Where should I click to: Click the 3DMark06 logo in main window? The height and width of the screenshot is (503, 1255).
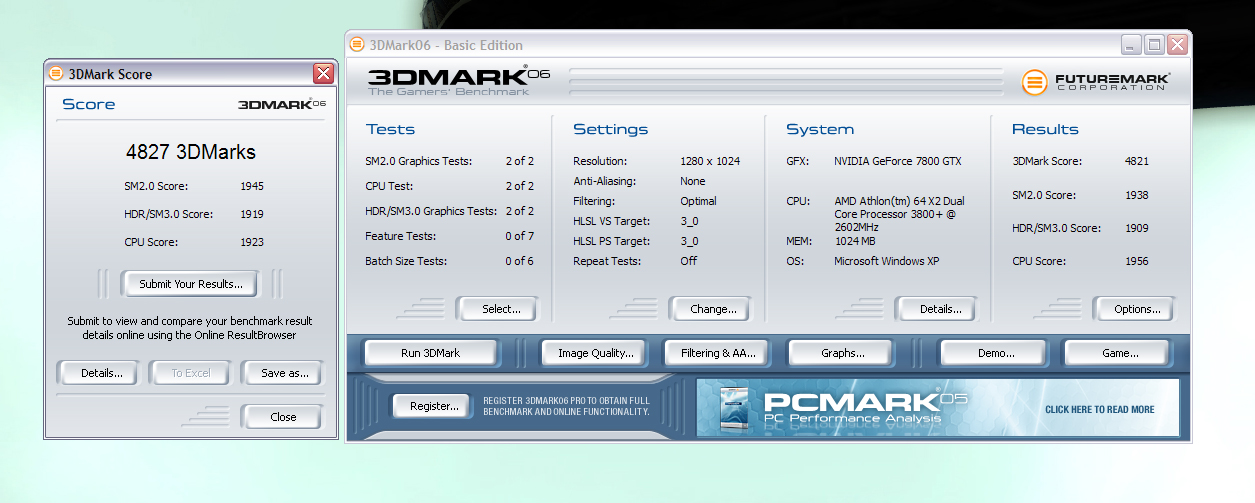458,80
